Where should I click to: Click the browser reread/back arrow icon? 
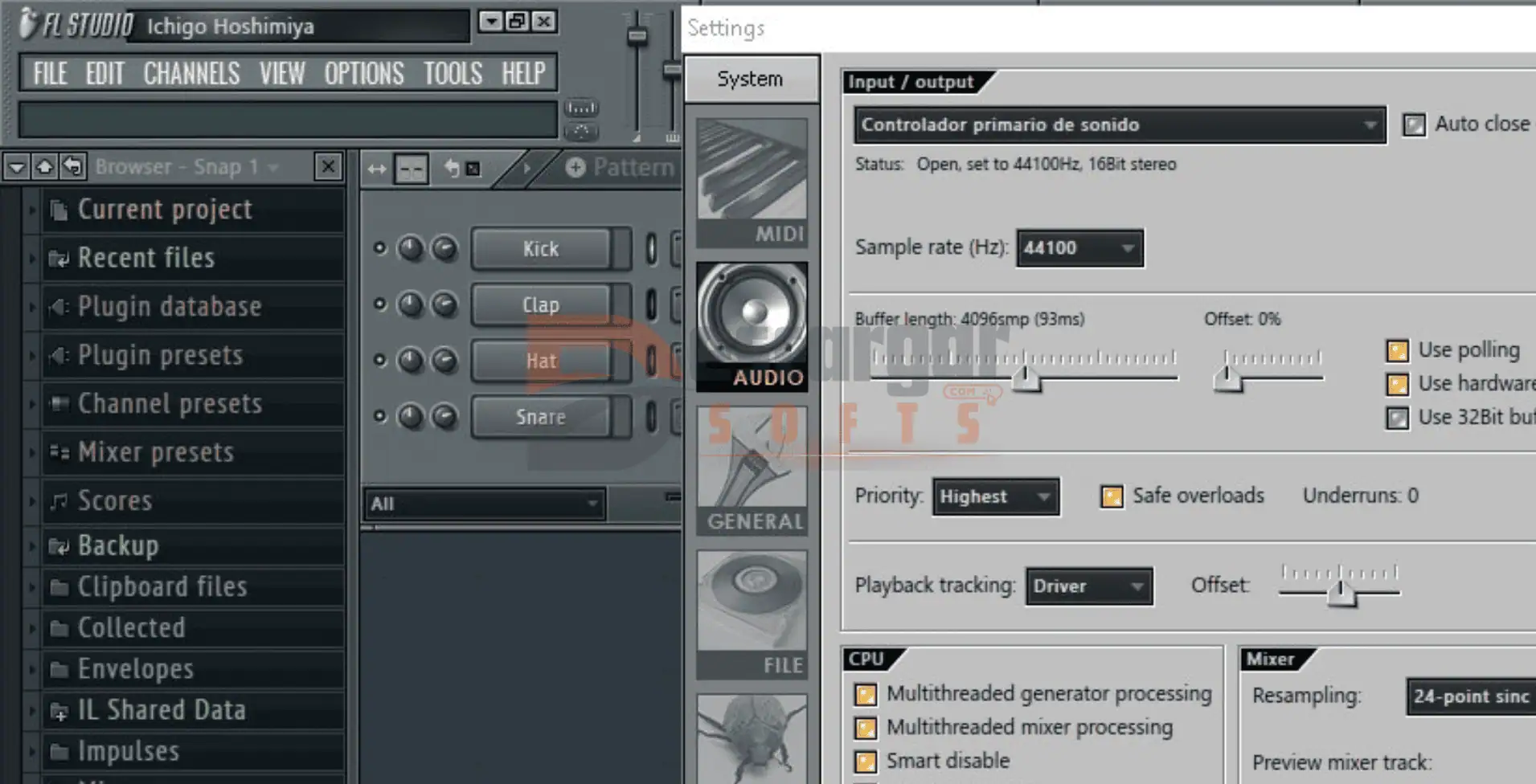pos(72,167)
